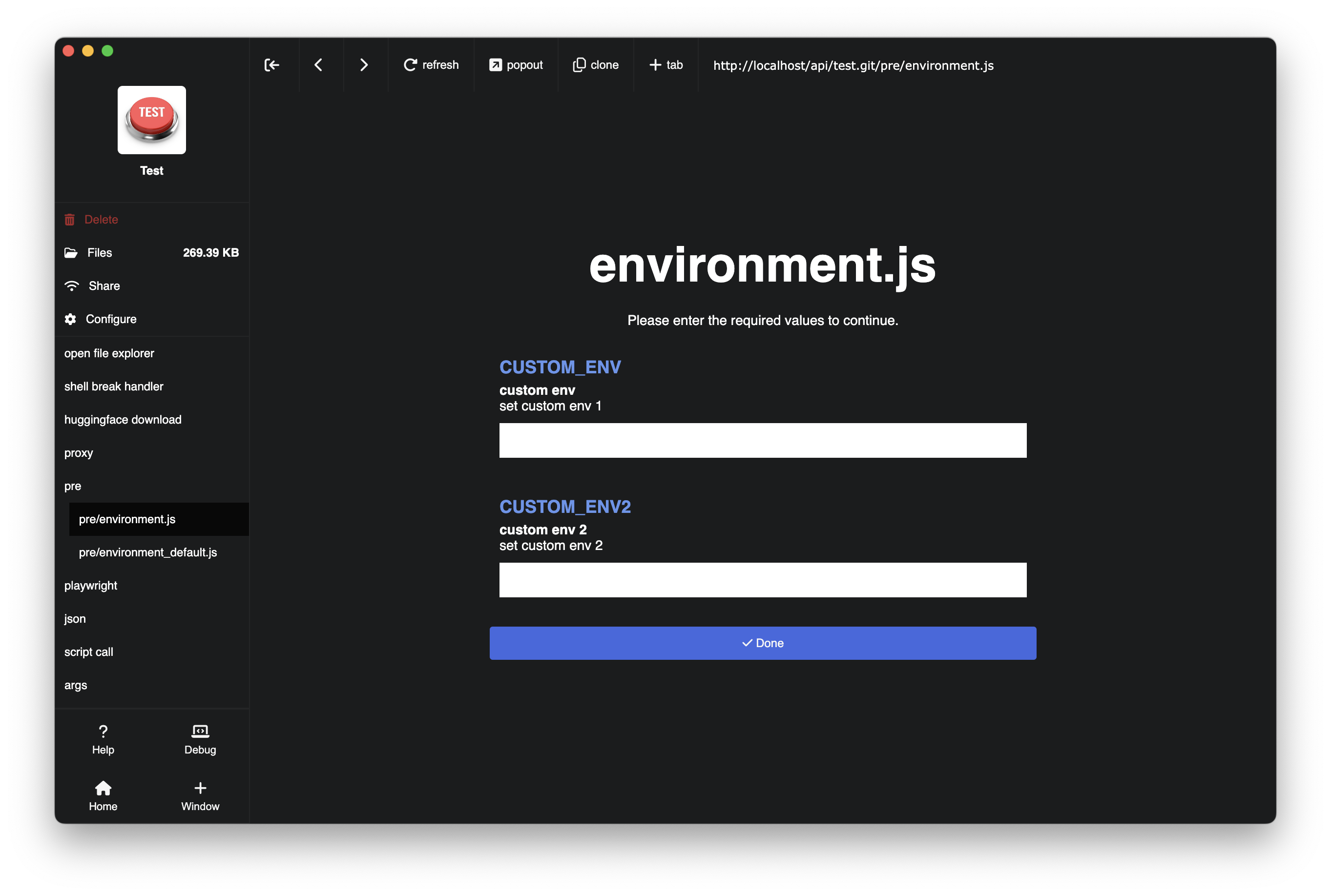Viewport: 1331px width, 896px height.
Task: Open the page in a popout window
Action: [x=515, y=64]
